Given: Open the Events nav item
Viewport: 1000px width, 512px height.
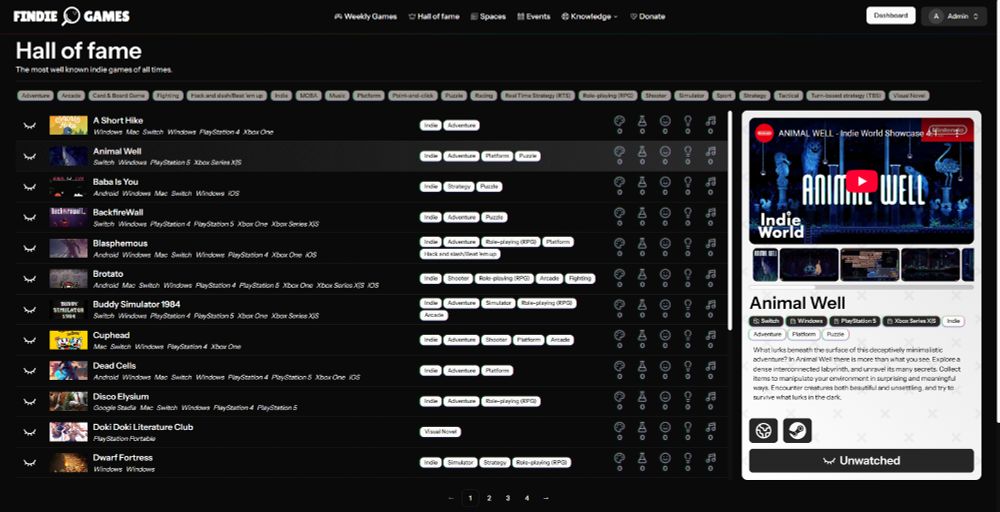Looking at the screenshot, I should (534, 17).
